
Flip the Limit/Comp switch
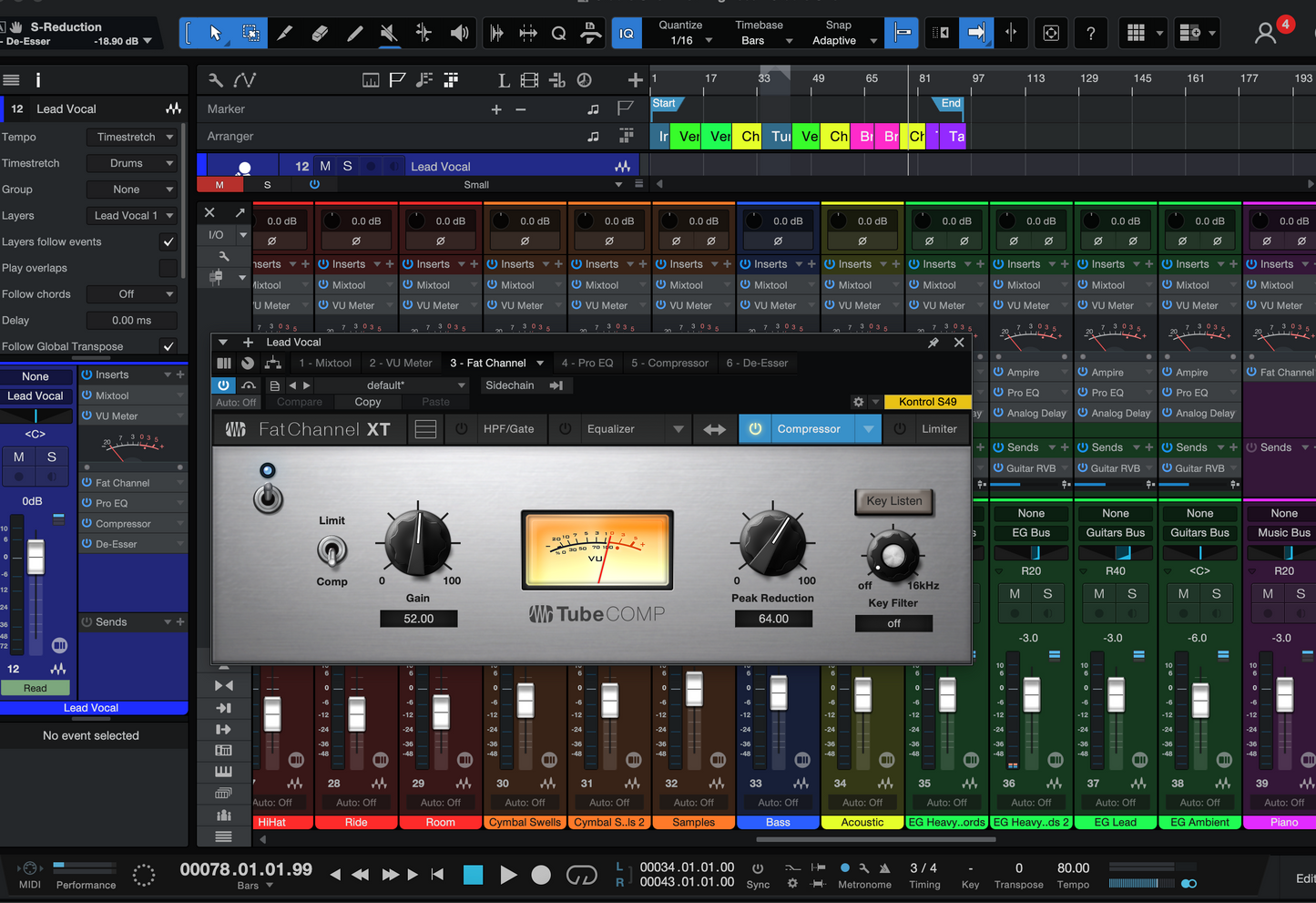332,549
